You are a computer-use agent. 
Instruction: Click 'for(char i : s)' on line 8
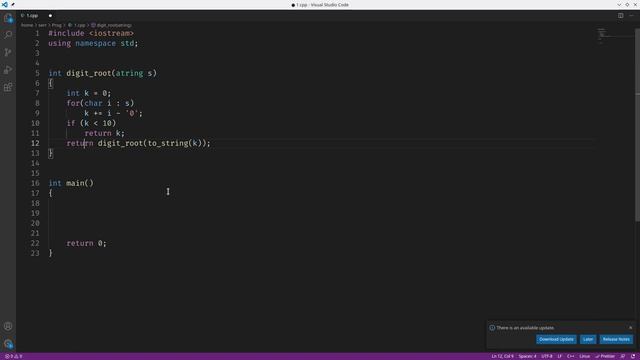100,103
